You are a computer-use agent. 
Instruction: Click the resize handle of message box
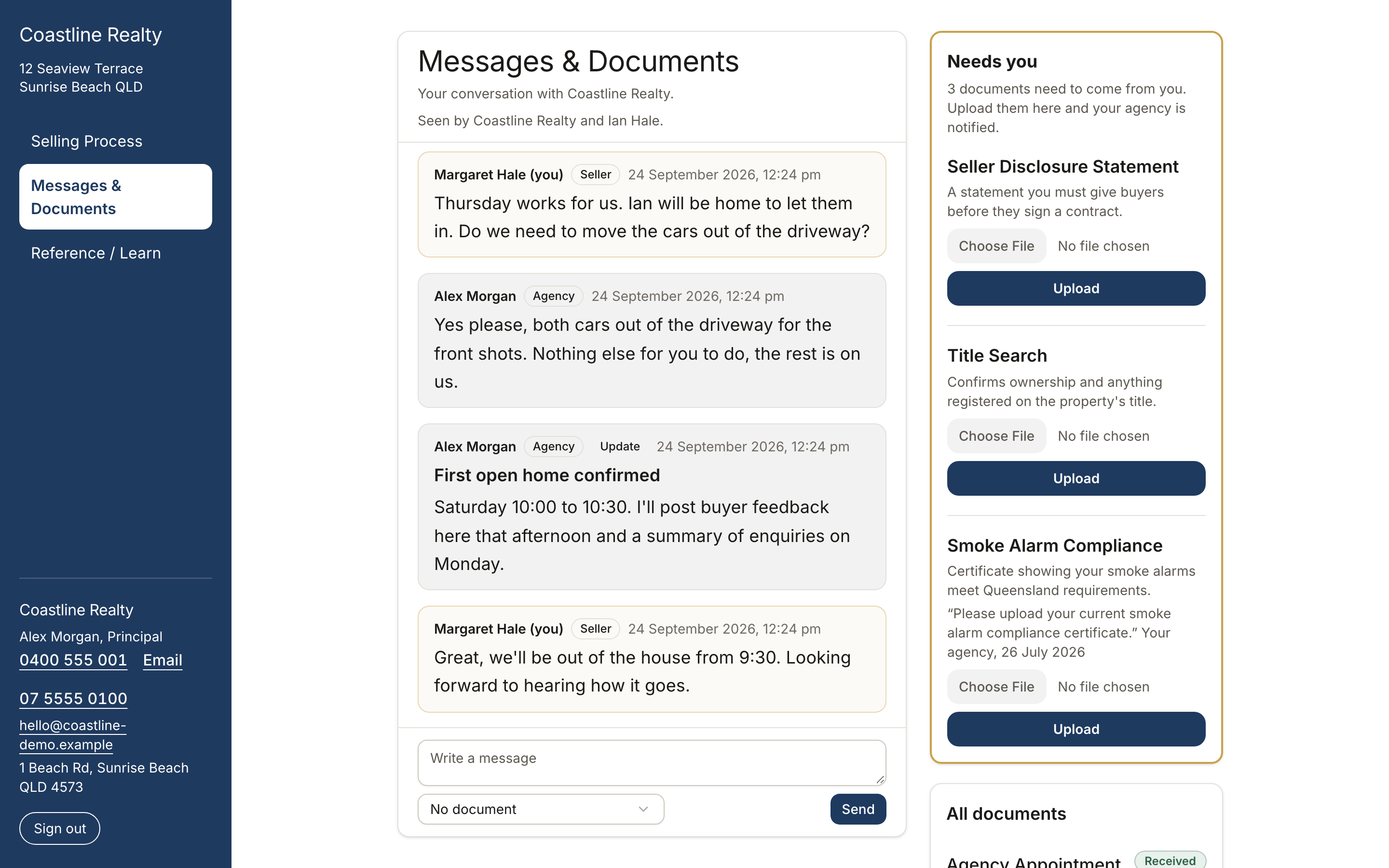(880, 779)
